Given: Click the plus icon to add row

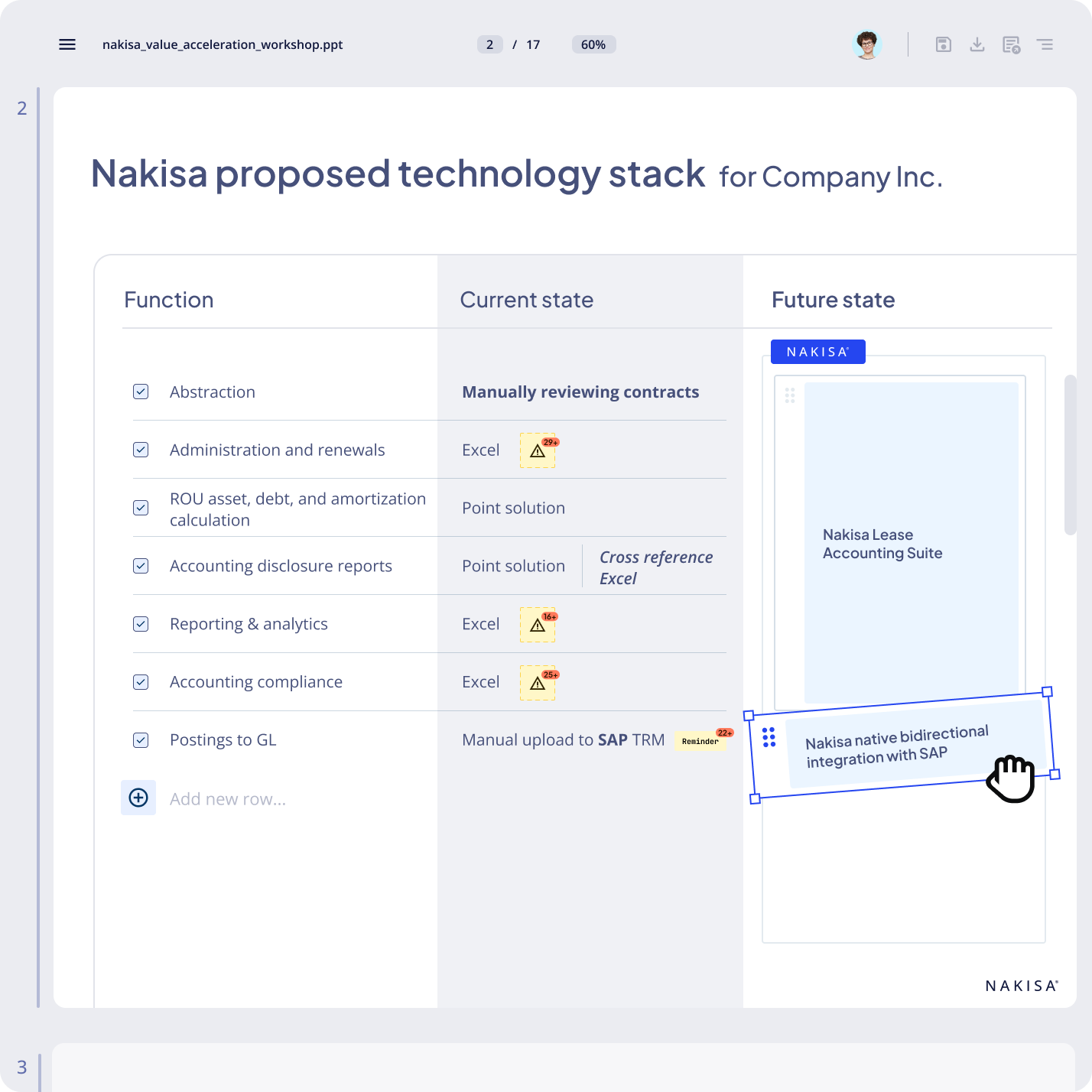Looking at the screenshot, I should (138, 798).
